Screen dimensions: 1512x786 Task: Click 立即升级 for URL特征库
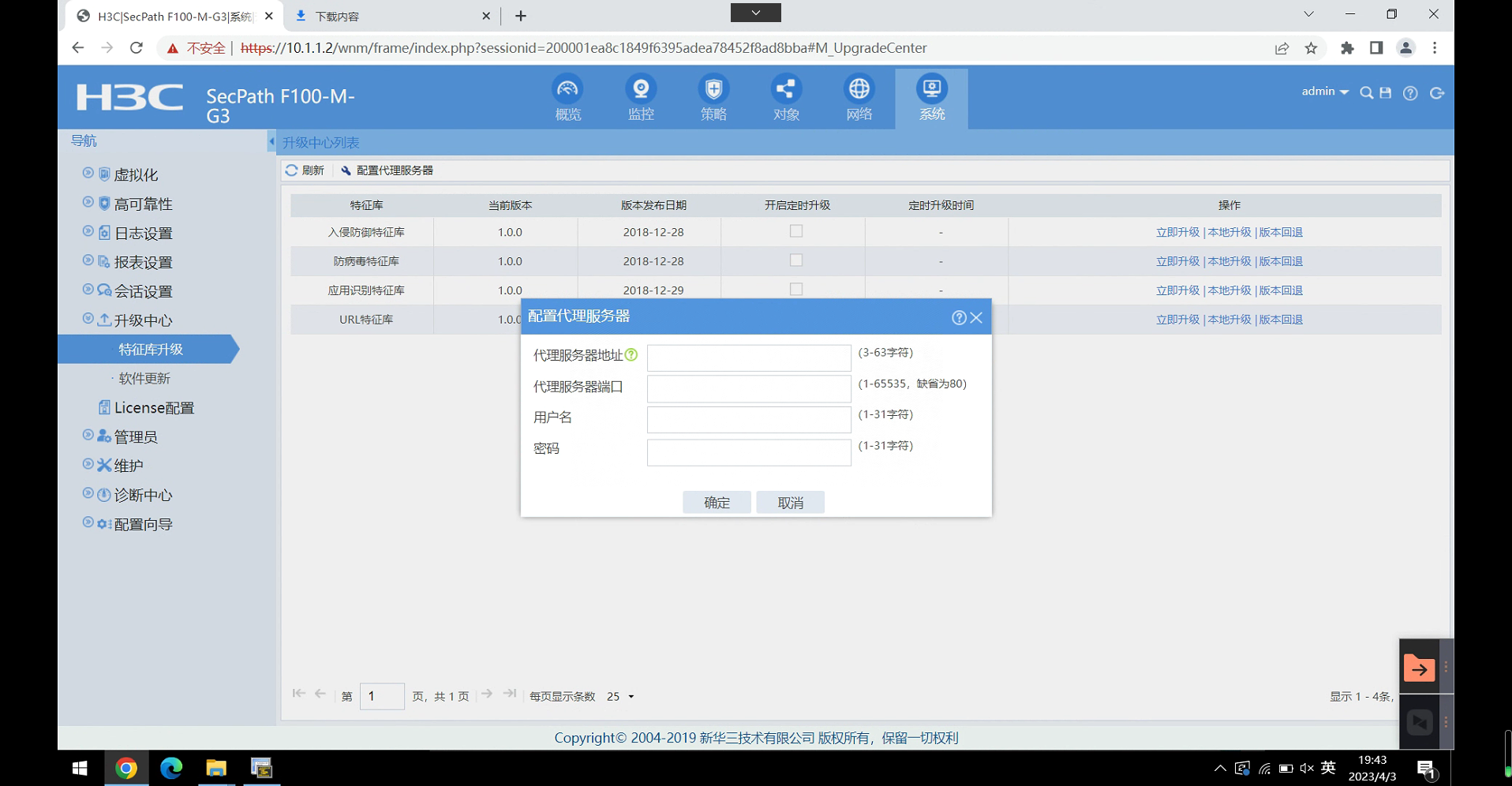pyautogui.click(x=1177, y=320)
